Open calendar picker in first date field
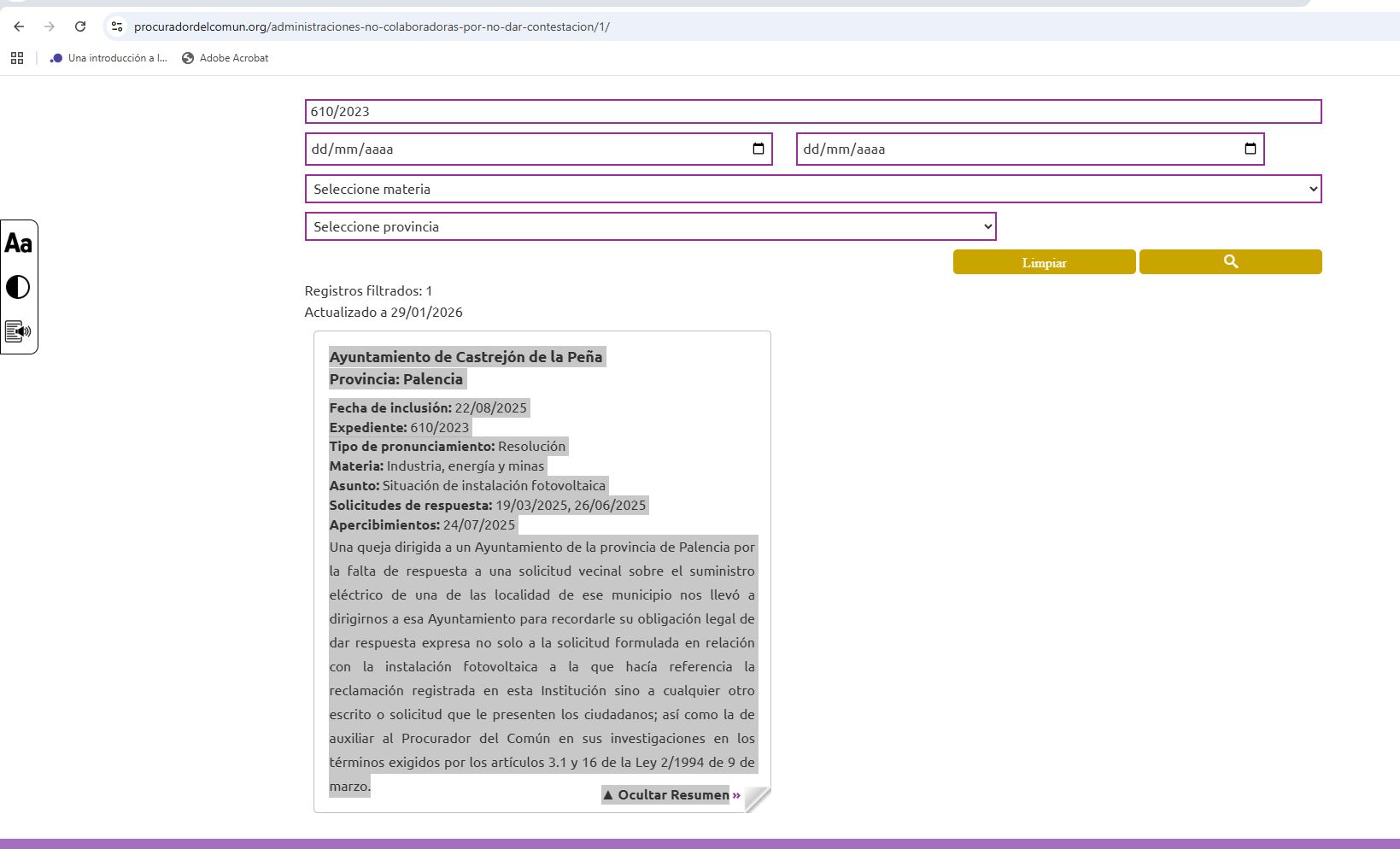 point(758,149)
